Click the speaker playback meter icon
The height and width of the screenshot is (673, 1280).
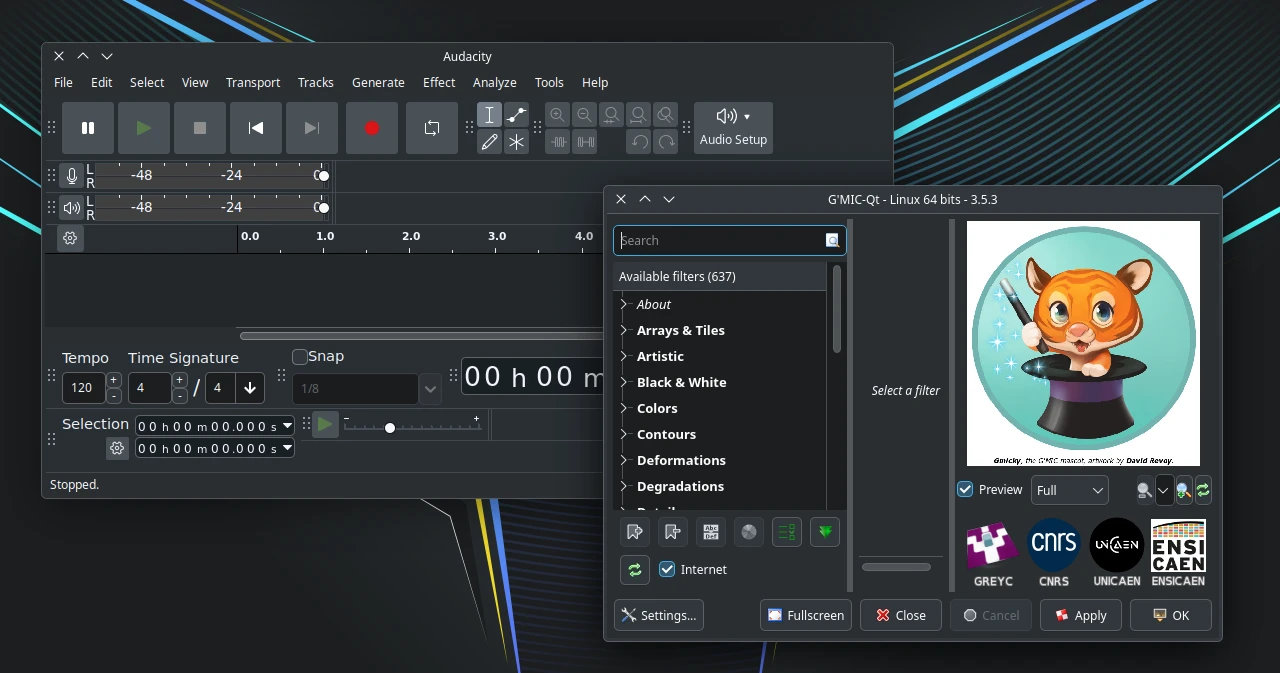click(71, 208)
